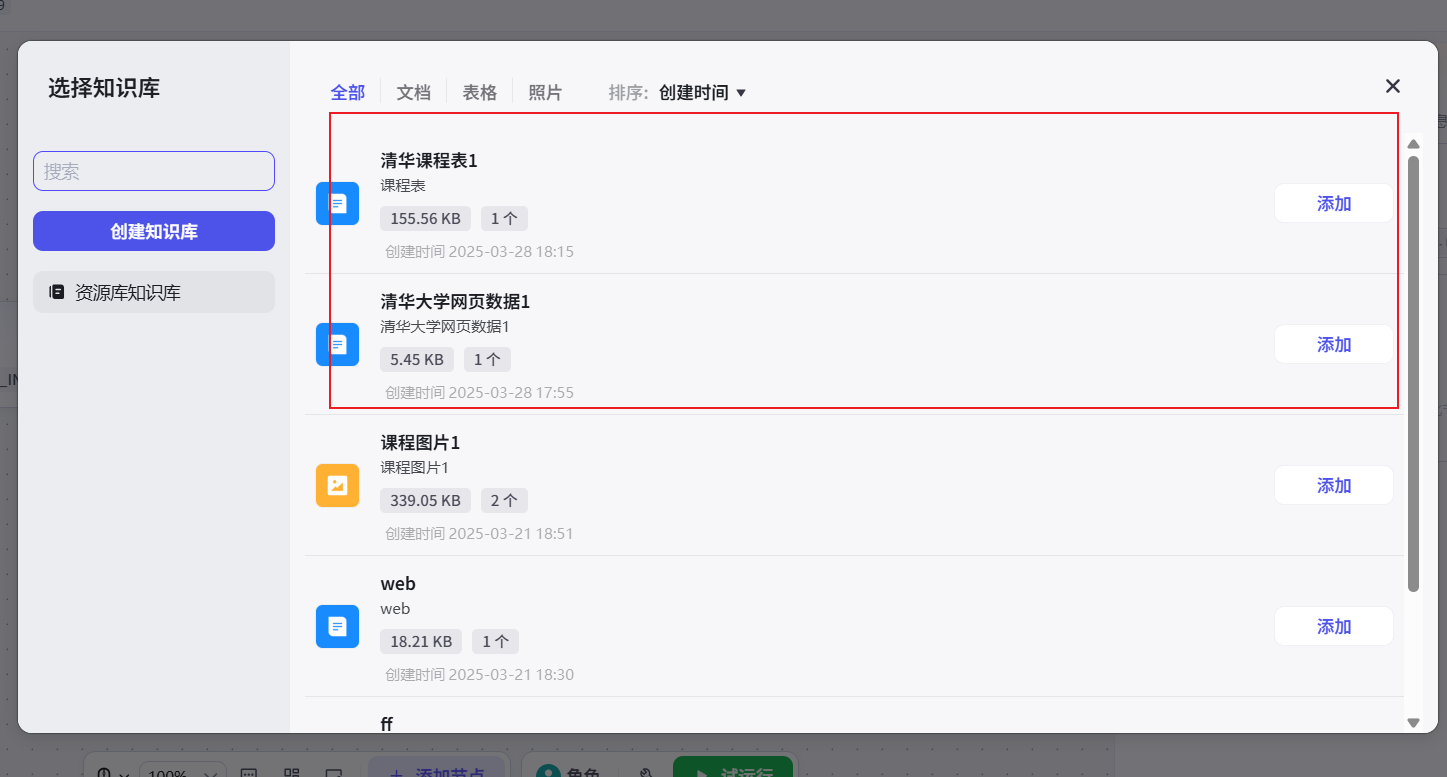The width and height of the screenshot is (1447, 777).
Task: Click the 155.56 KB size badge
Action: [x=425, y=218]
